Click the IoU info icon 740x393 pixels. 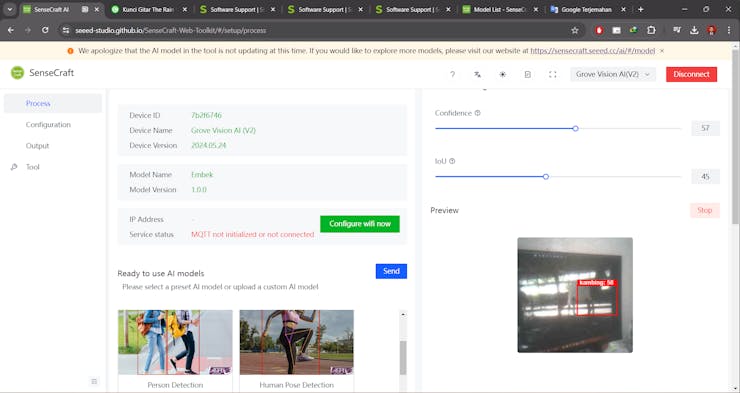(x=452, y=161)
